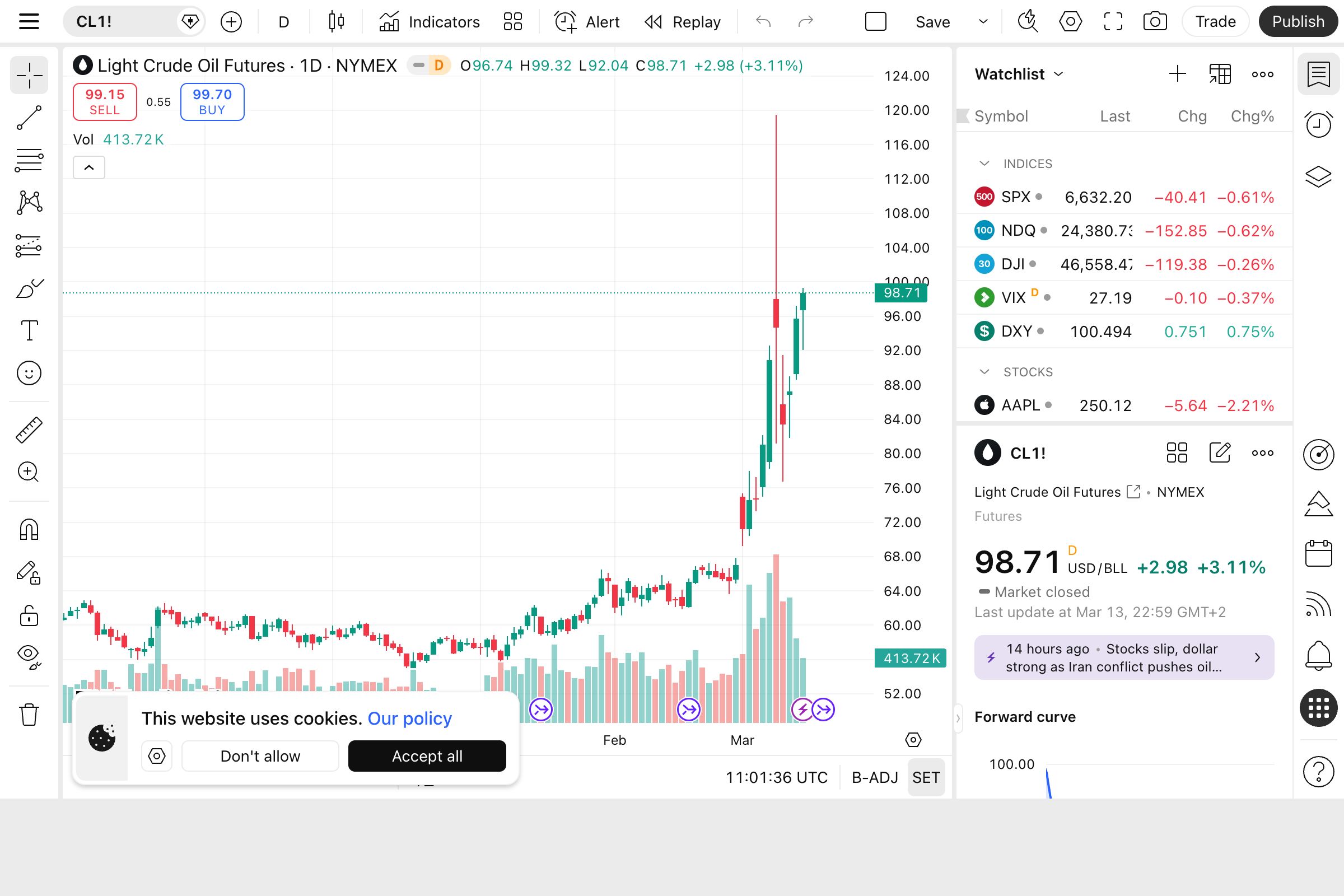Open the Indicators panel
The width and height of the screenshot is (1344, 896).
click(430, 22)
